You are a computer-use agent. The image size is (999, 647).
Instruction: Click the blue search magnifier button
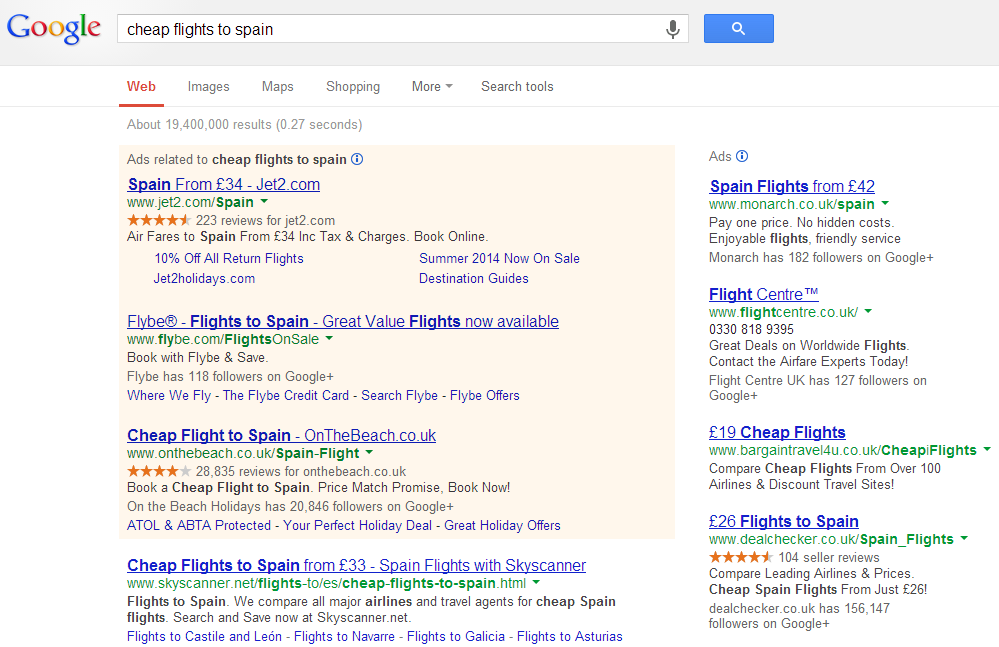tap(738, 29)
